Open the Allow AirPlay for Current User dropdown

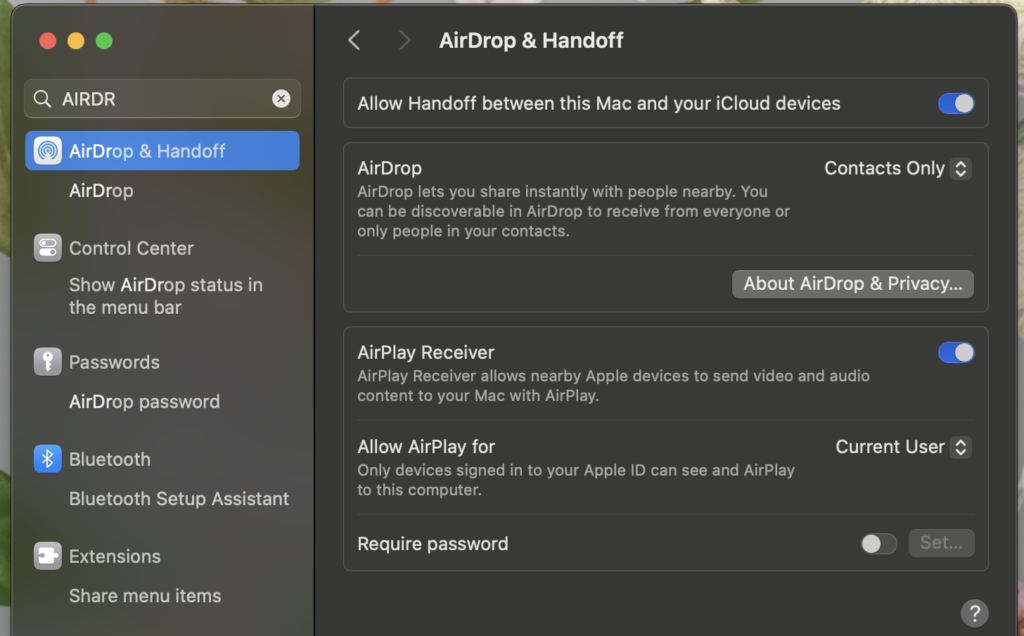[902, 447]
